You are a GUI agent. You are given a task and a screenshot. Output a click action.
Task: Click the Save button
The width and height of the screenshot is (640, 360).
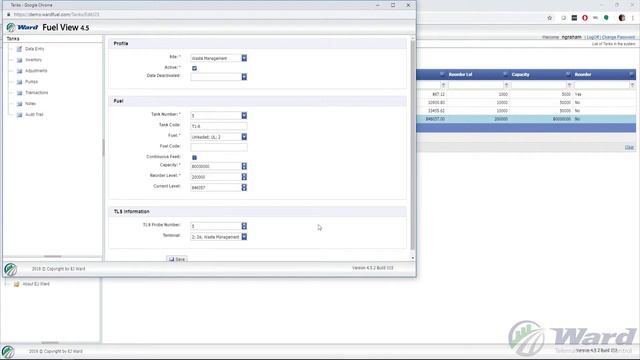coord(177,259)
